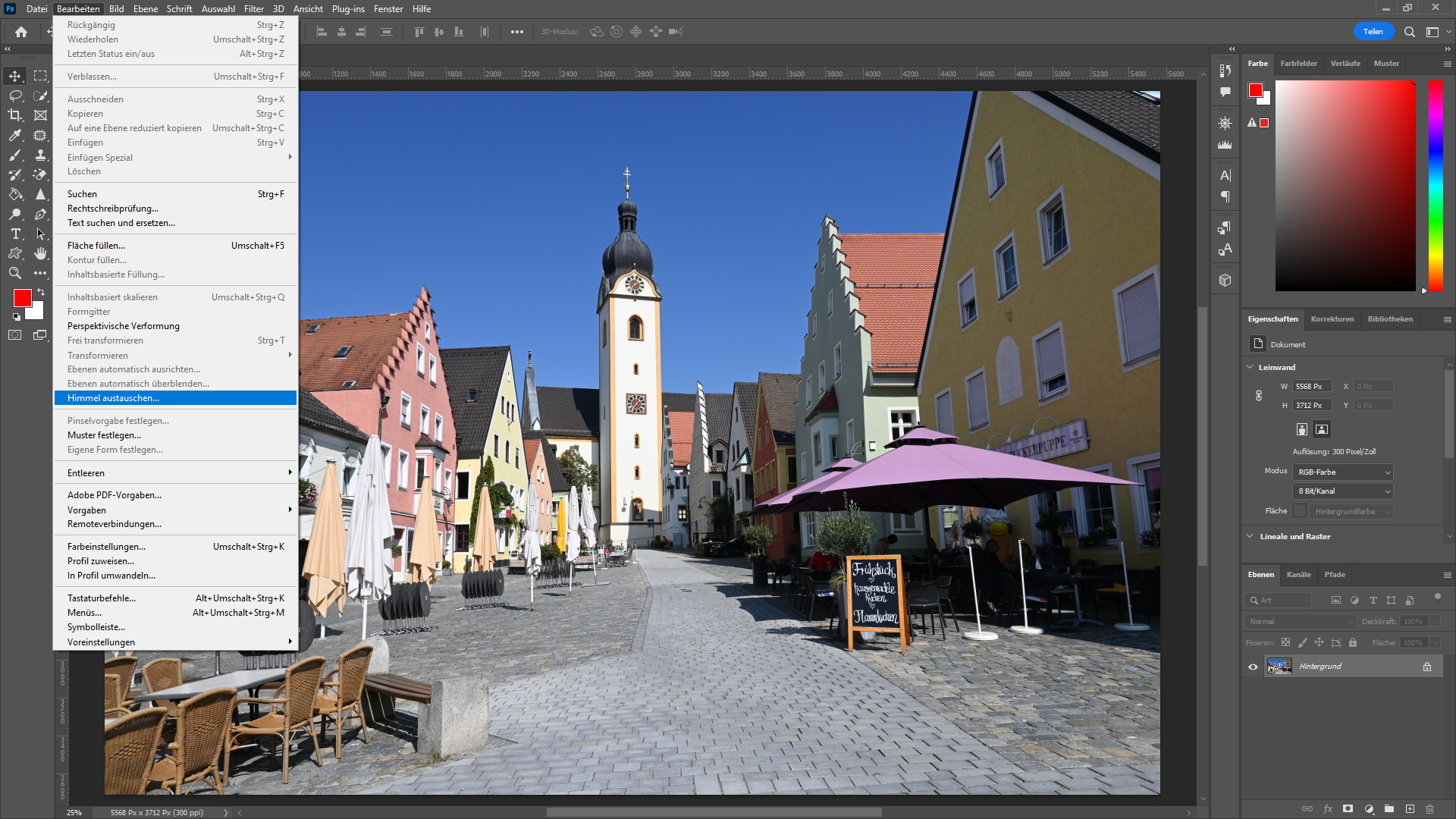Viewport: 1456px width, 819px height.
Task: Click the red foreground color swatch
Action: (x=22, y=297)
